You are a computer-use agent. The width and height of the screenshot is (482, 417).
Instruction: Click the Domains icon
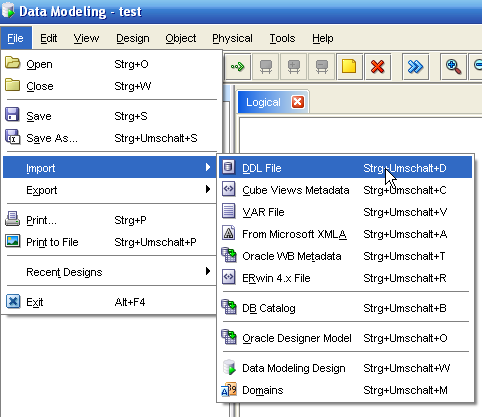pyautogui.click(x=229, y=389)
